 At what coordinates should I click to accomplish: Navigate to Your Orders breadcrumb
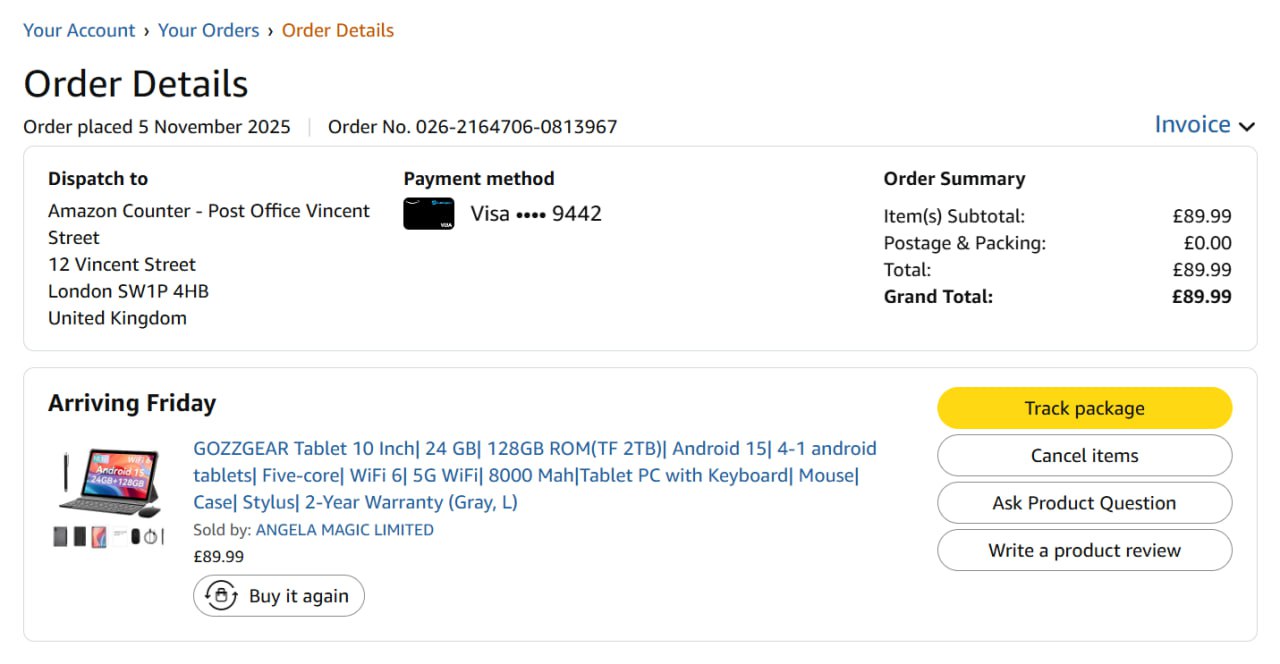[x=208, y=31]
